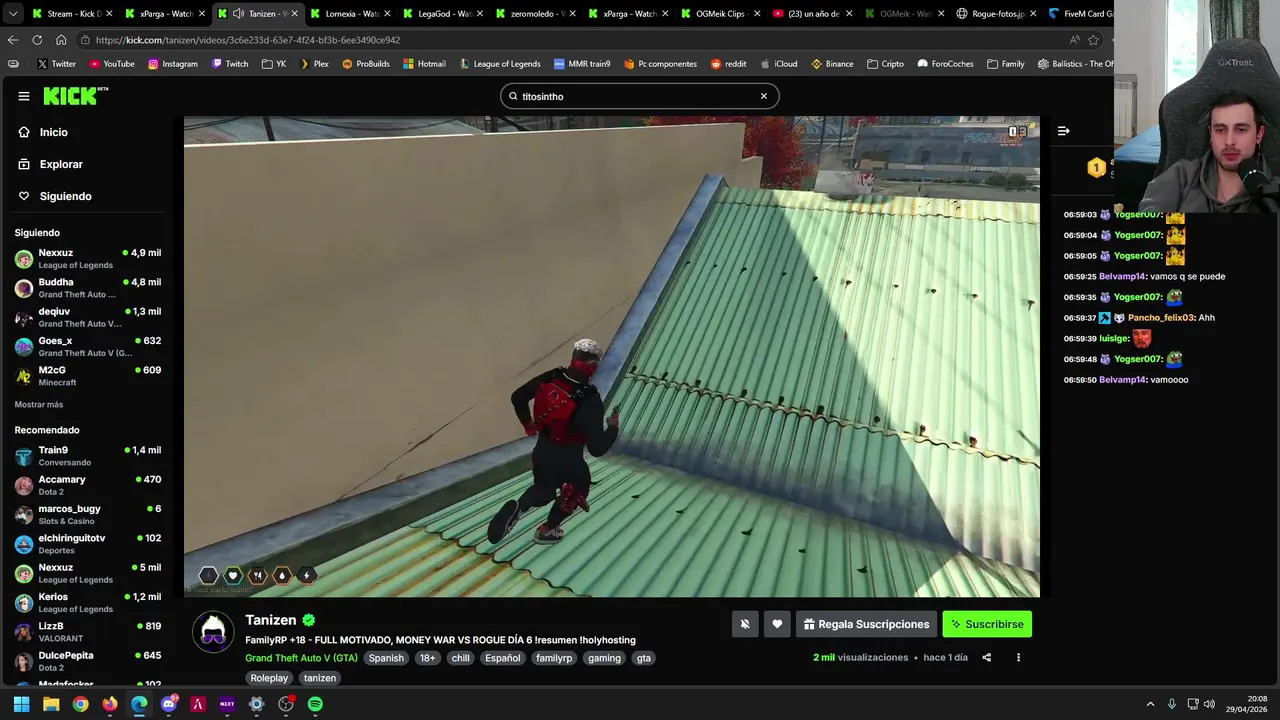Open Buddha channel in following list
The image size is (1280, 720).
(88, 288)
